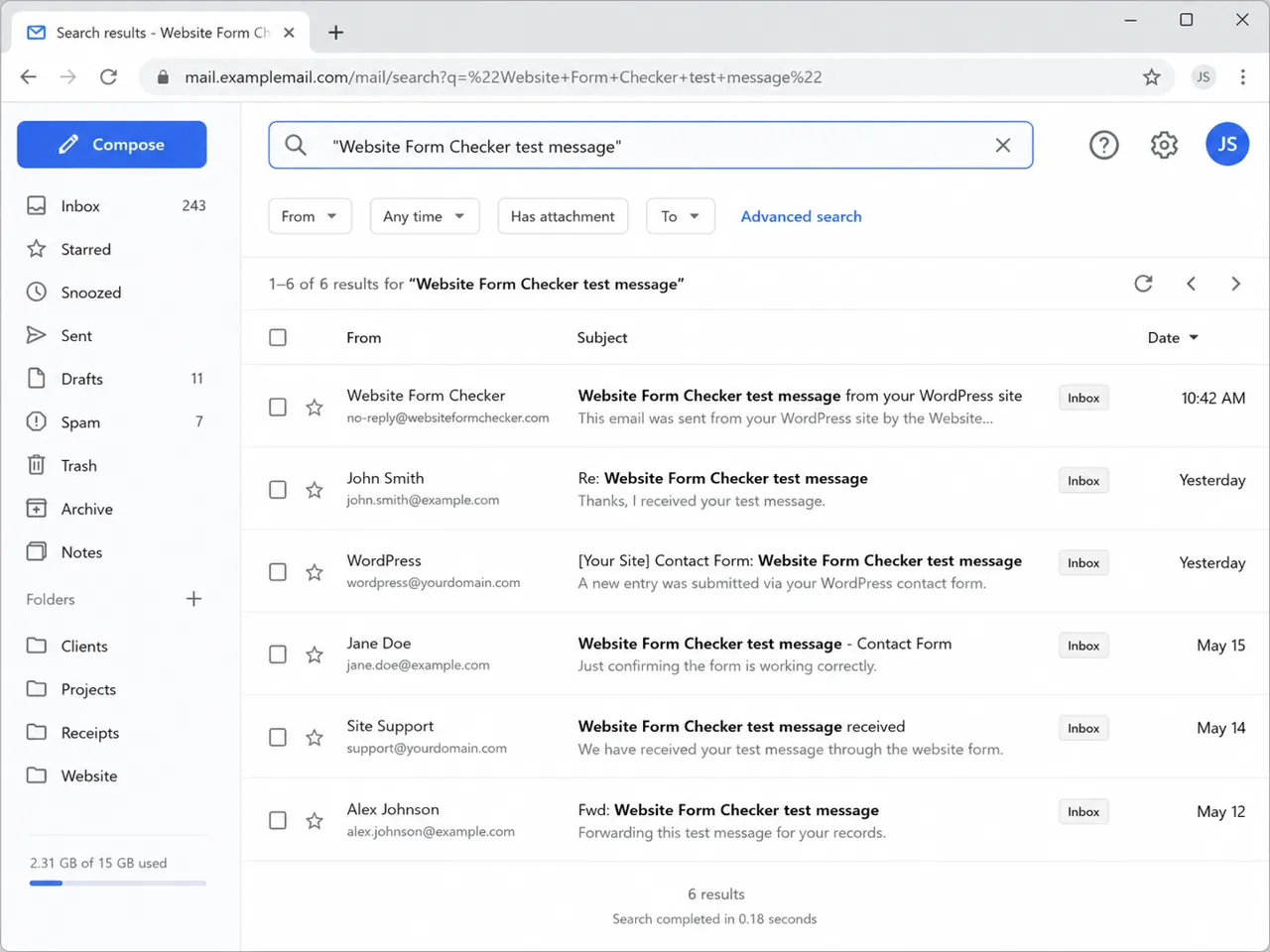Check the Site Support email checkbox
Viewport: 1270px width, 952px height.
point(278,738)
